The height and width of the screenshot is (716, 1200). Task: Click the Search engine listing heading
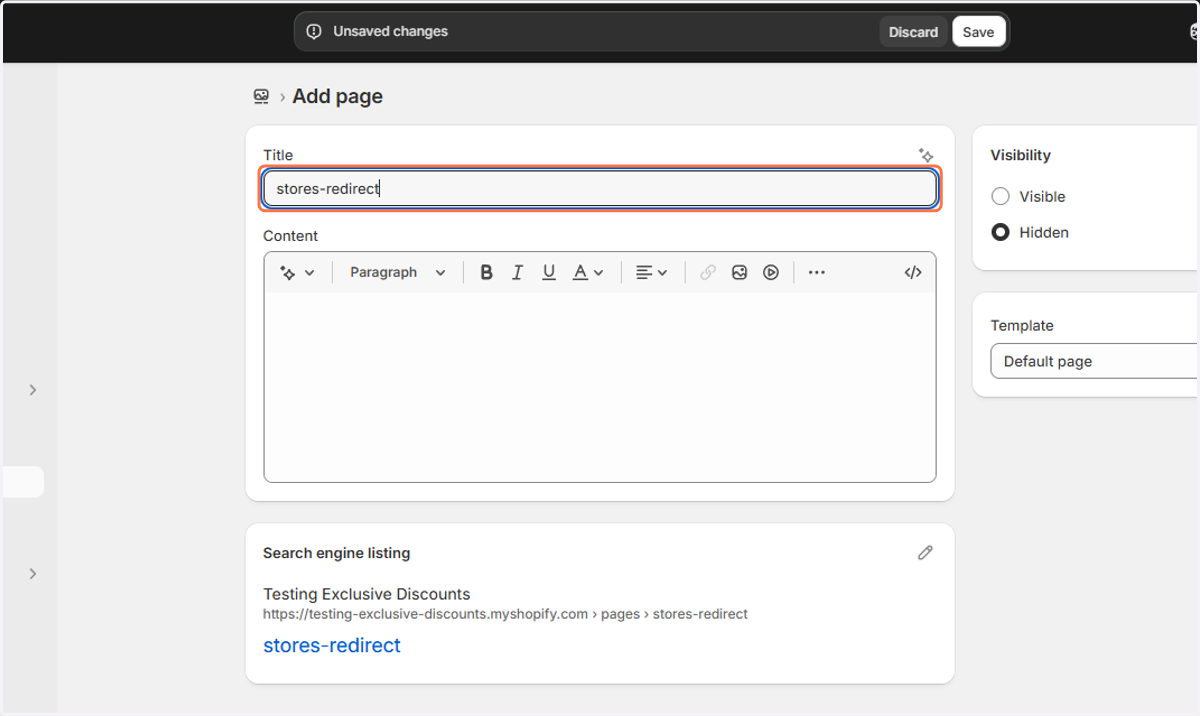tap(336, 553)
